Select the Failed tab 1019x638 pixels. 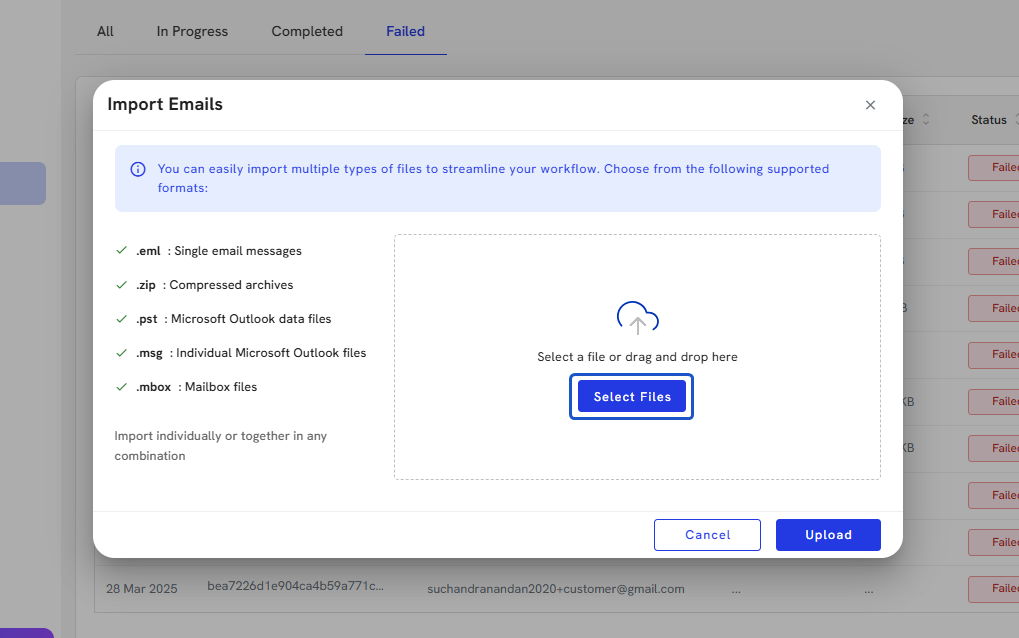[405, 32]
